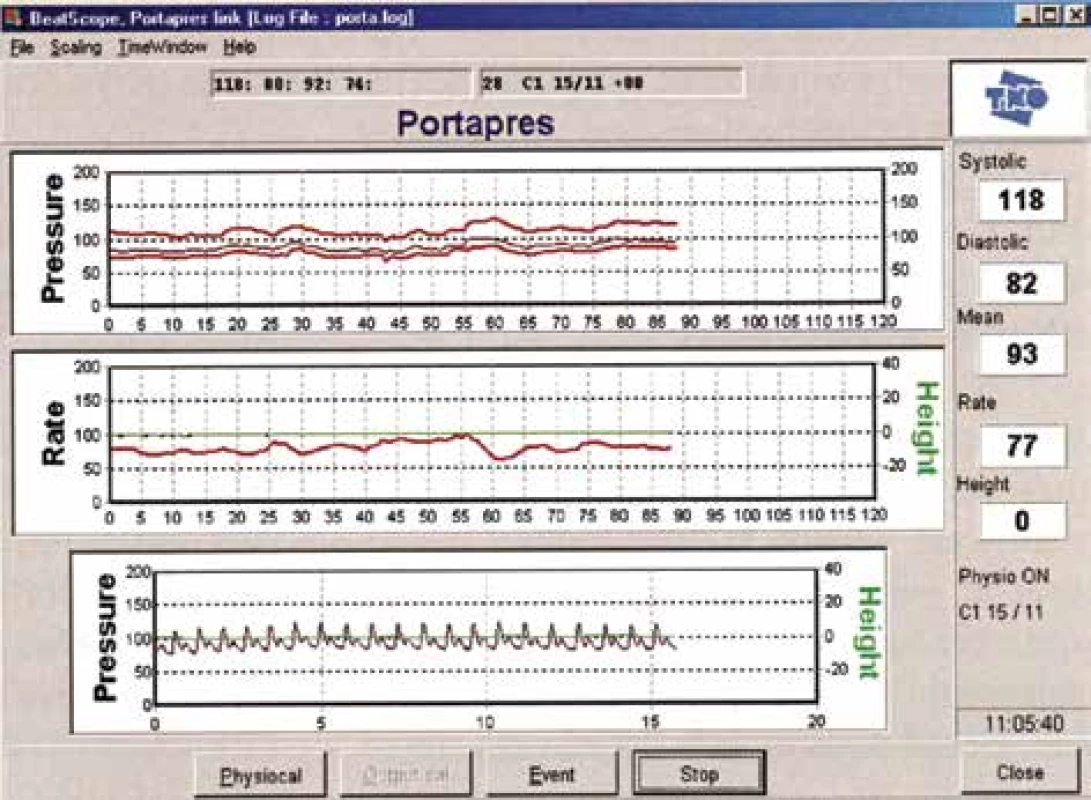Click the Event button

point(552,774)
